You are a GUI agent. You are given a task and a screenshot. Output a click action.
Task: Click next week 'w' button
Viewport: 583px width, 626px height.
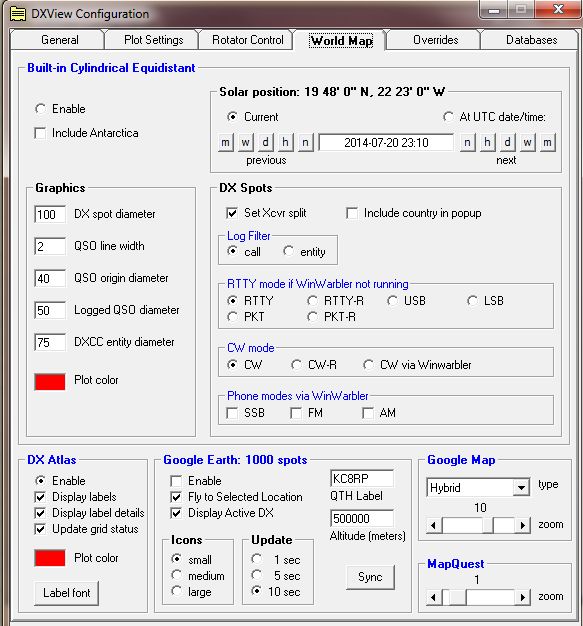coord(527,143)
